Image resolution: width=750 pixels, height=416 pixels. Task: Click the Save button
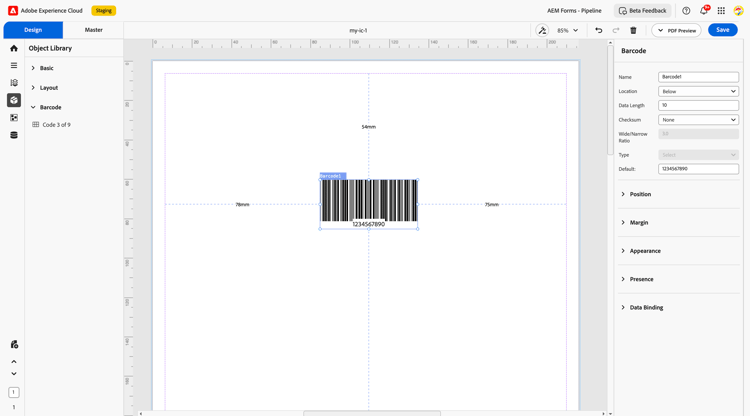point(722,30)
